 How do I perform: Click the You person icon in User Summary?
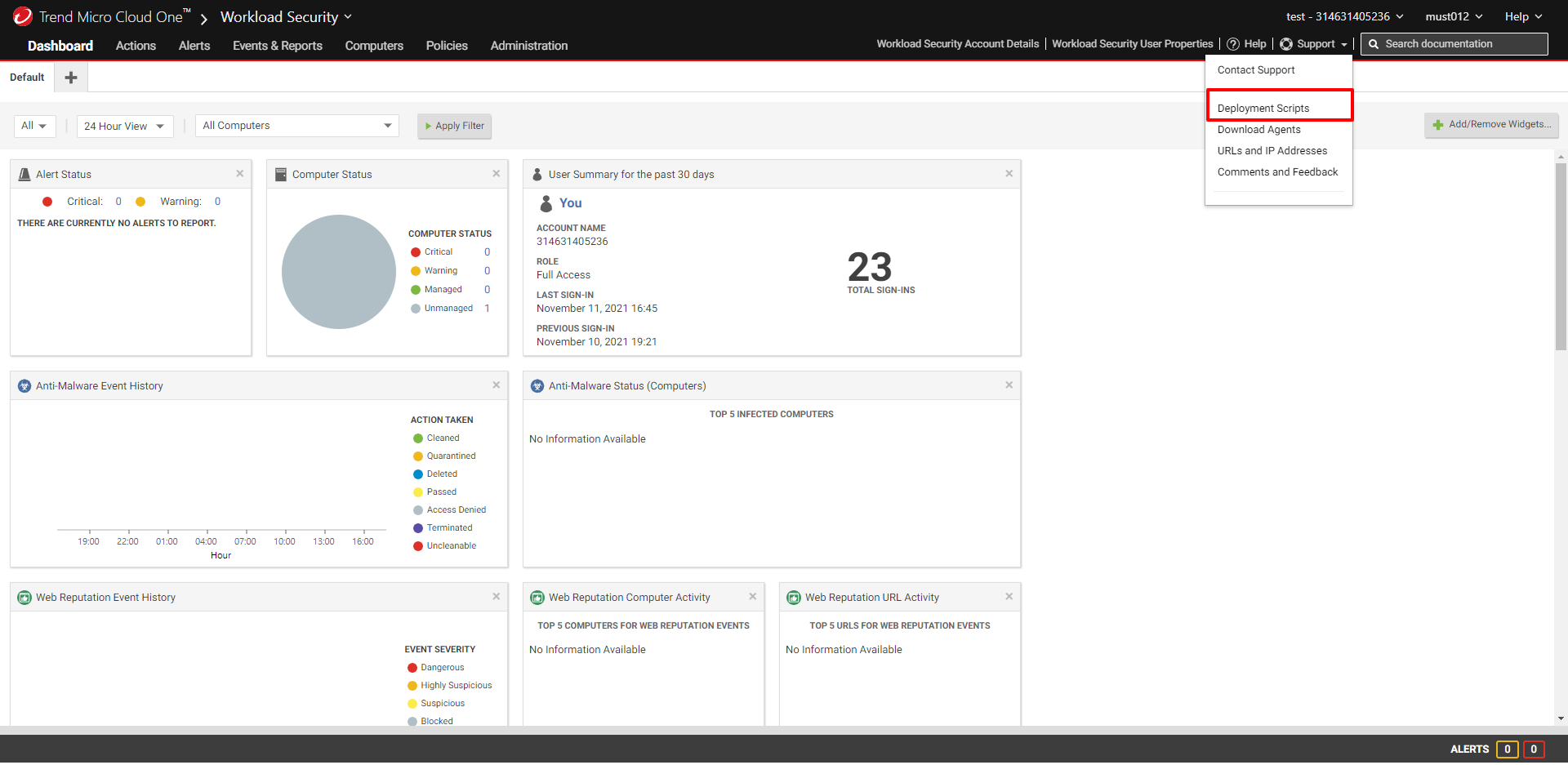tap(546, 203)
